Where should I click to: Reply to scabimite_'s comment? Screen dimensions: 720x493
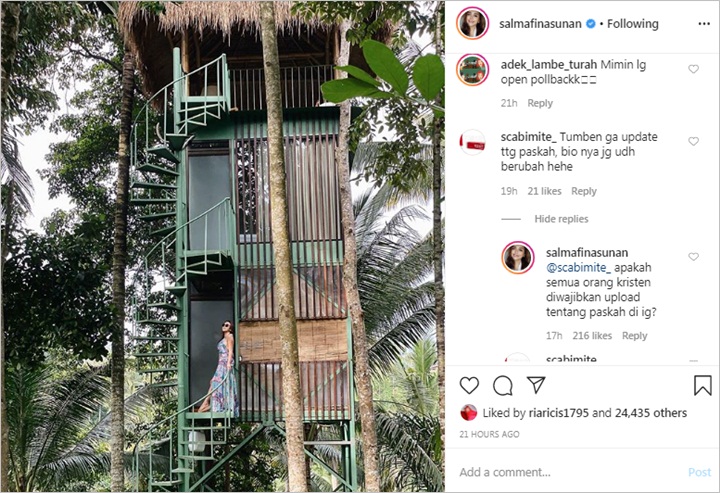584,191
